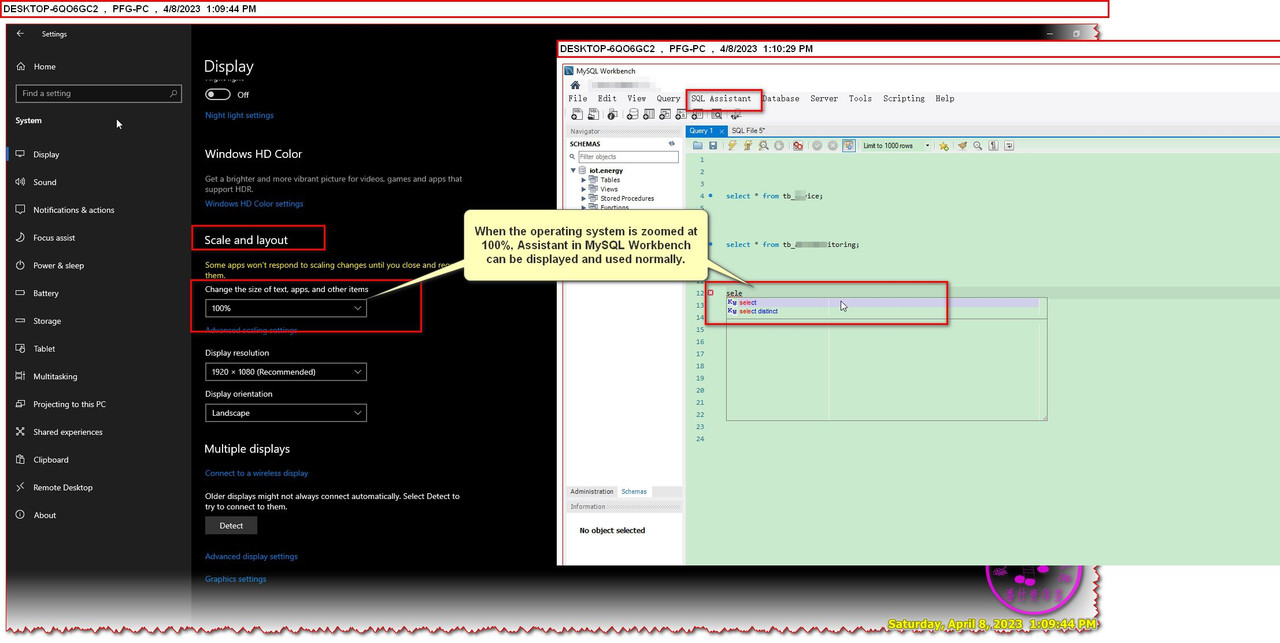Click the create new table icon
This screenshot has width=1280, height=643.
649,114
